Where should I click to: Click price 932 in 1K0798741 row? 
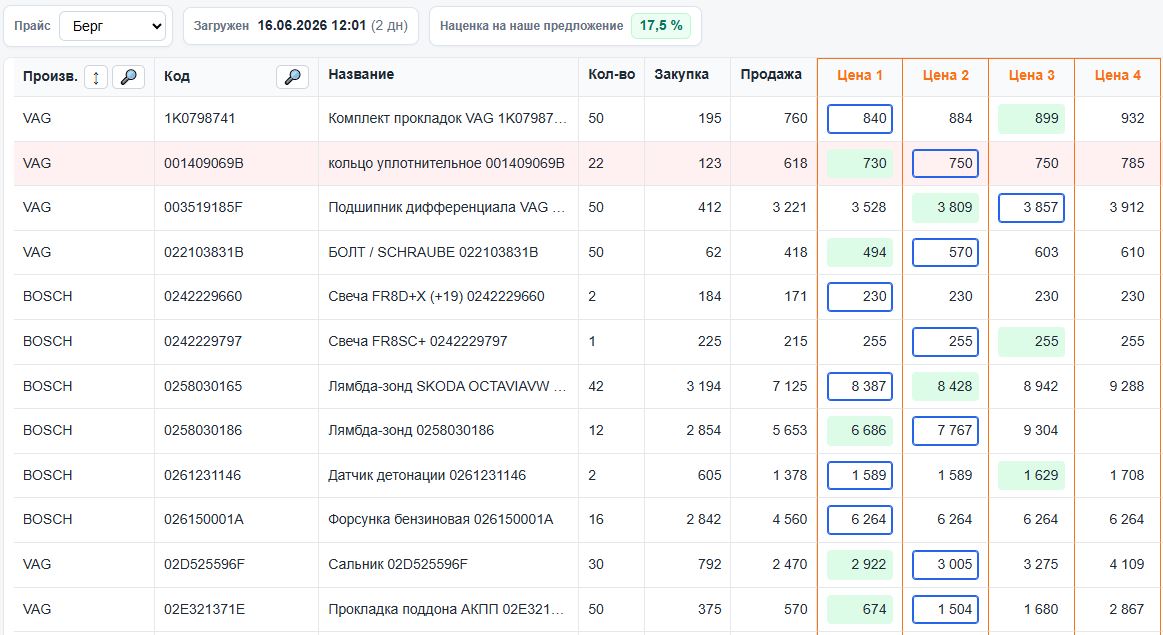(x=1133, y=119)
